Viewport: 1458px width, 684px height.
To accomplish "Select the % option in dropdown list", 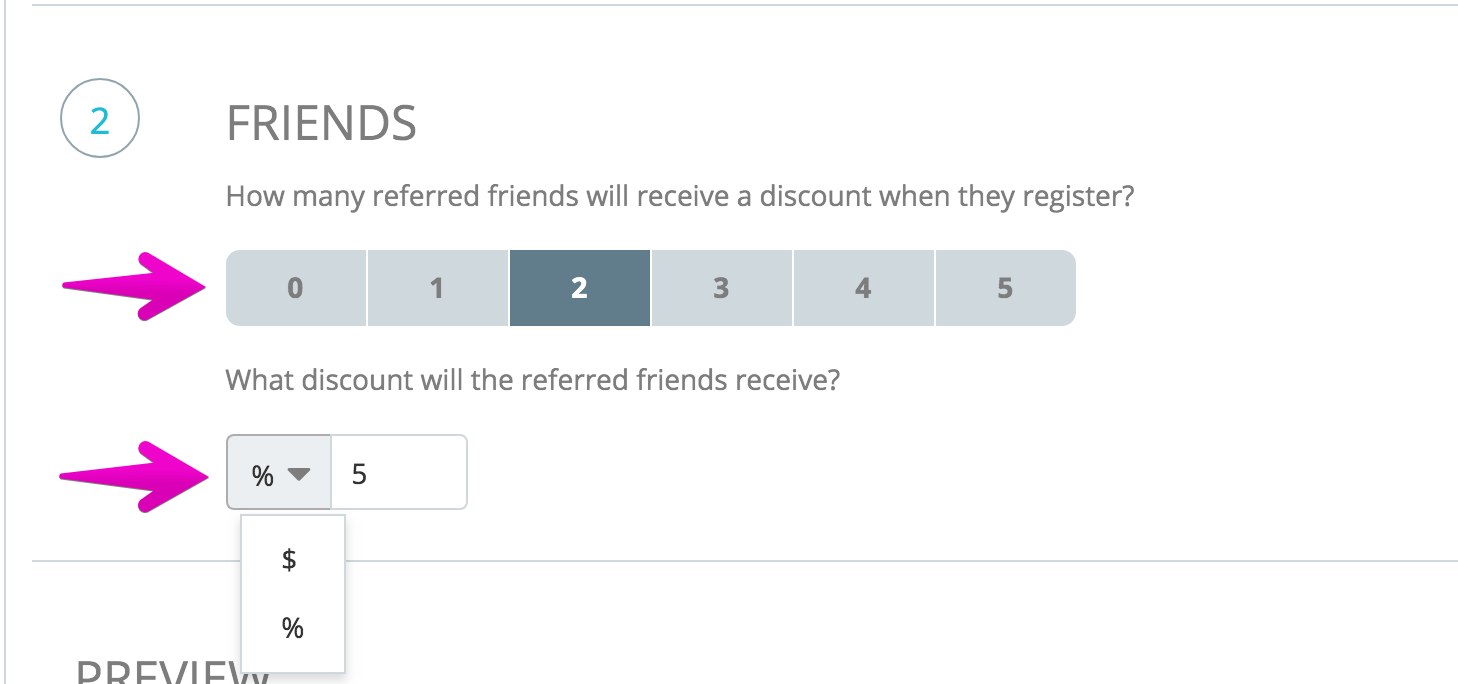I will (293, 628).
